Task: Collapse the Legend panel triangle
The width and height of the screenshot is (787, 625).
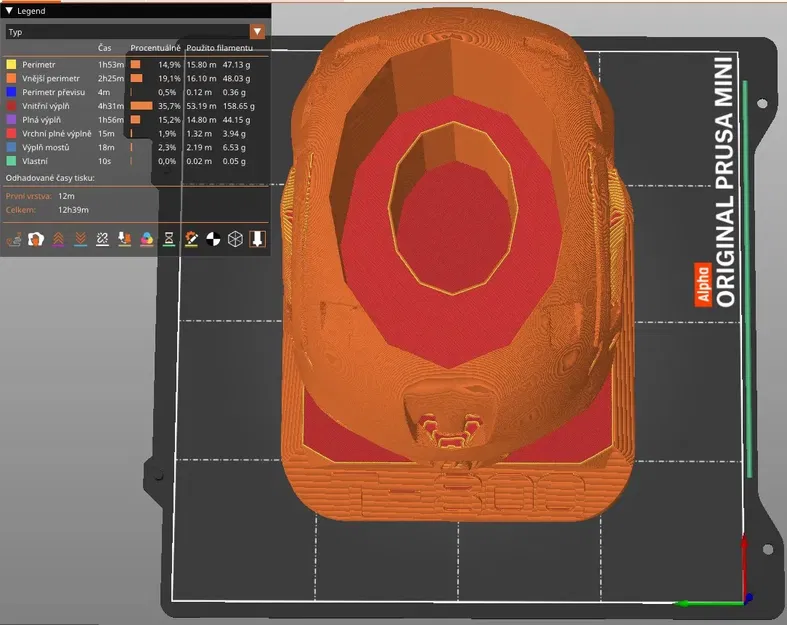Action: (9, 11)
